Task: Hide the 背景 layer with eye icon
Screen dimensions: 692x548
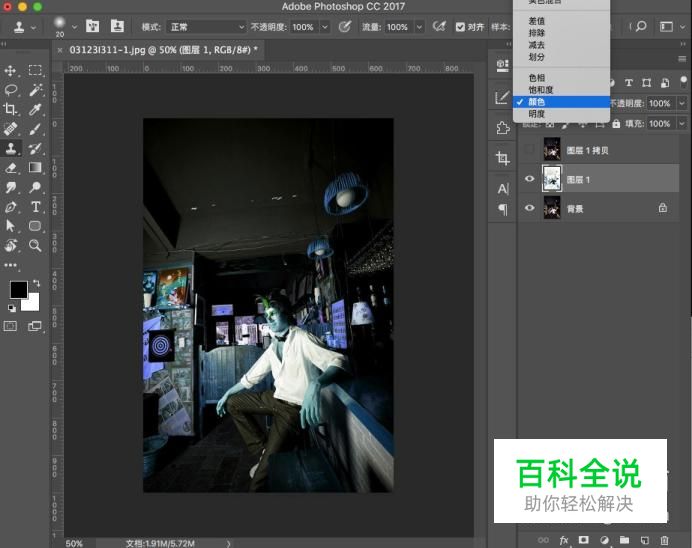Action: click(x=530, y=208)
